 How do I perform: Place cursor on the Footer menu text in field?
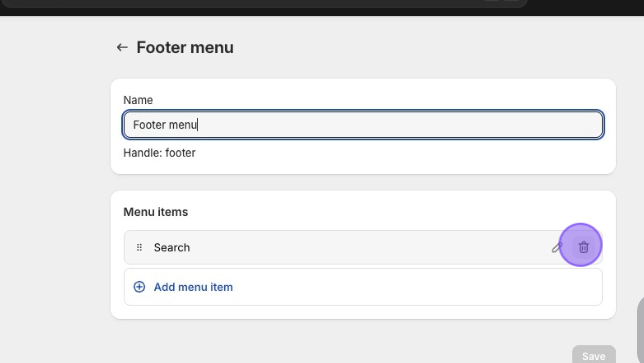(165, 125)
